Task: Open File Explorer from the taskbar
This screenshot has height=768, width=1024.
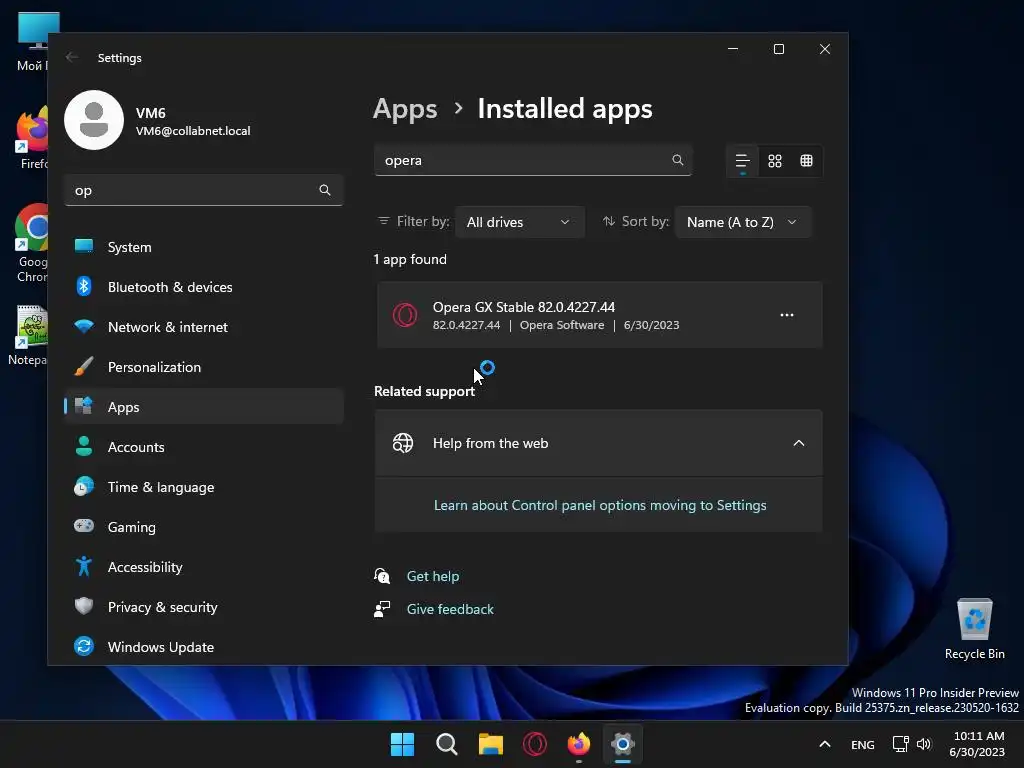Action: point(490,744)
